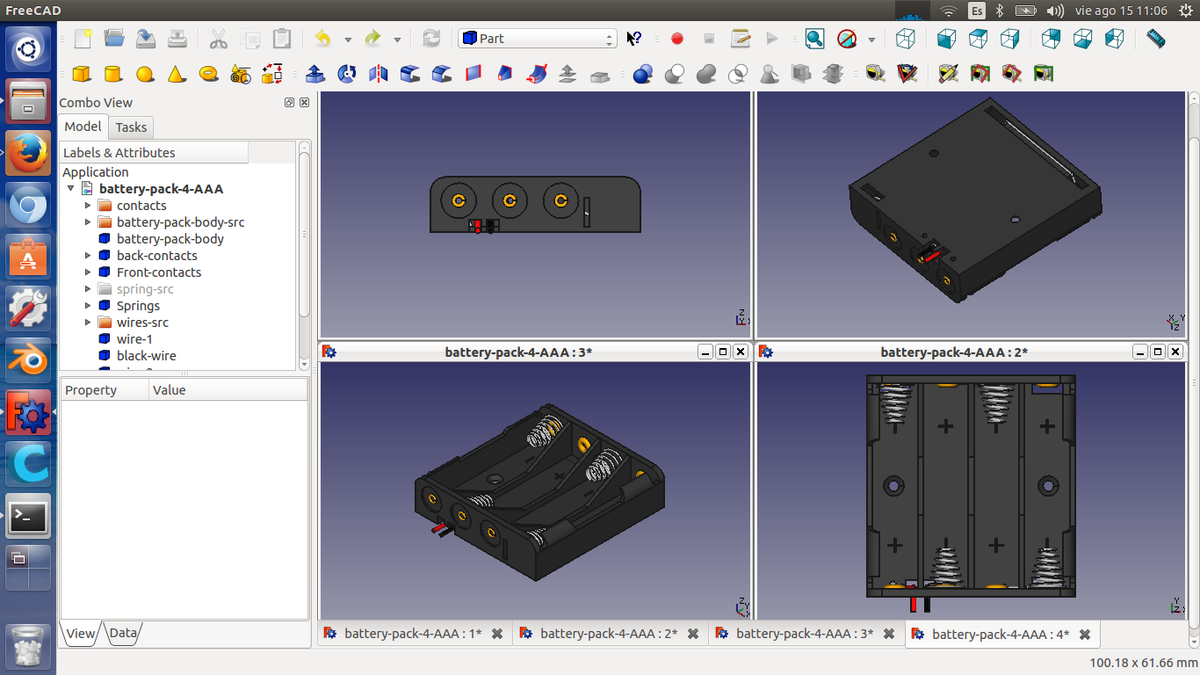1200x675 pixels.
Task: Switch to the Tasks tab
Action: tap(131, 127)
